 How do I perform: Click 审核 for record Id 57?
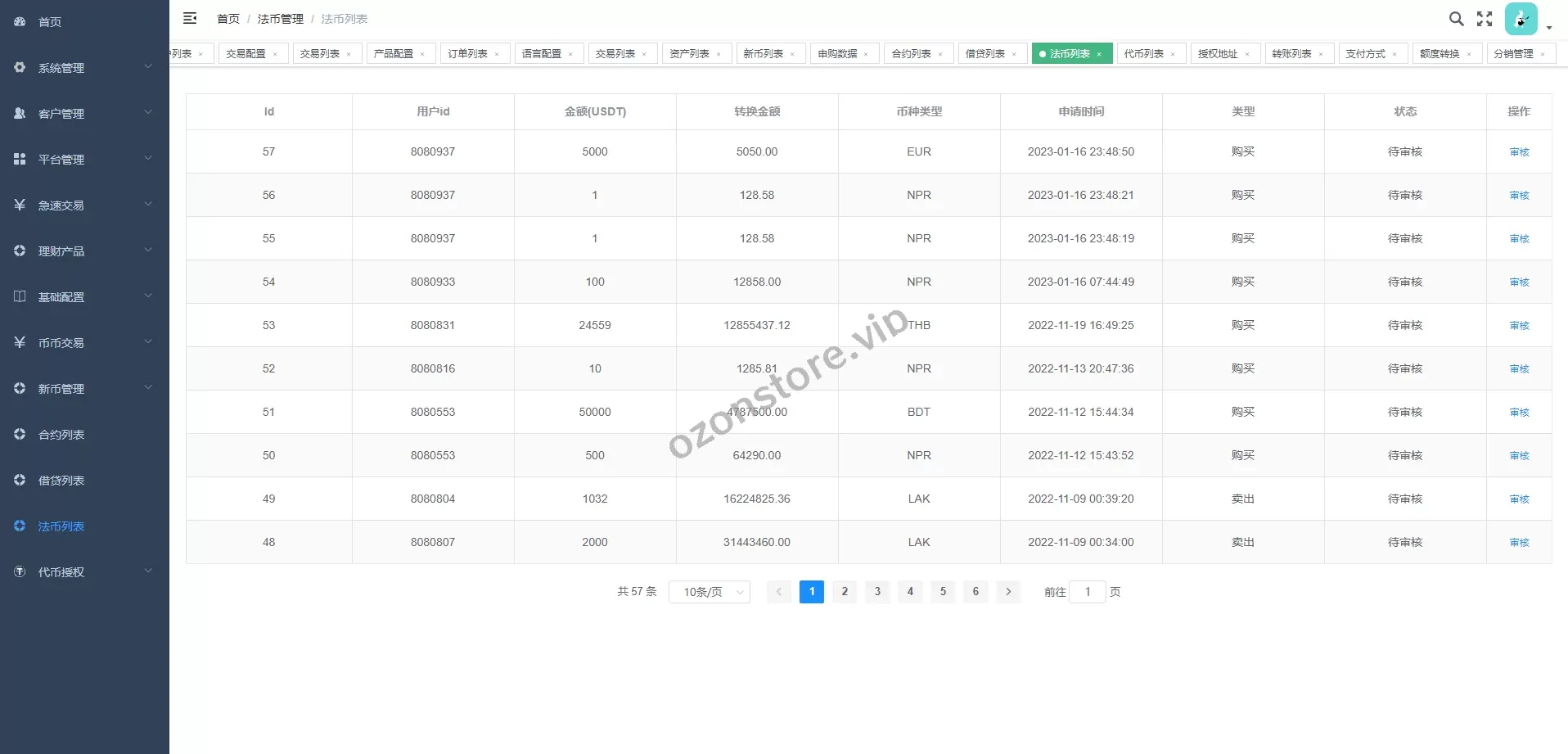point(1519,152)
